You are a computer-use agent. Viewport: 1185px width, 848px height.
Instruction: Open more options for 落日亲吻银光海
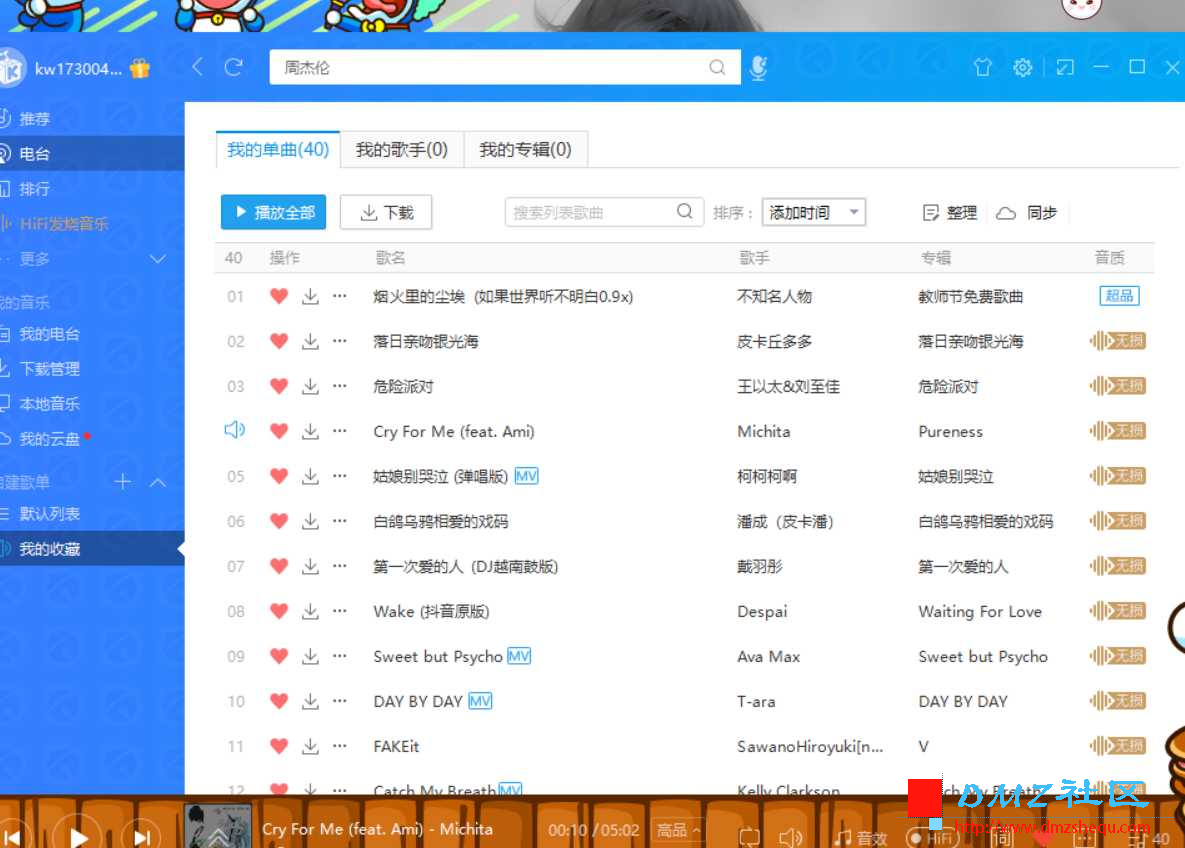(x=340, y=341)
